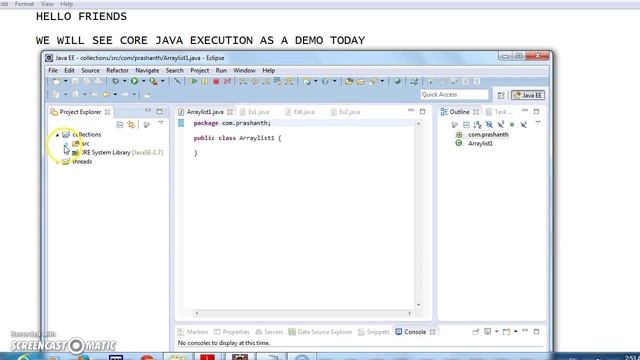Open dropdown next to External Tools icon

(162, 81)
